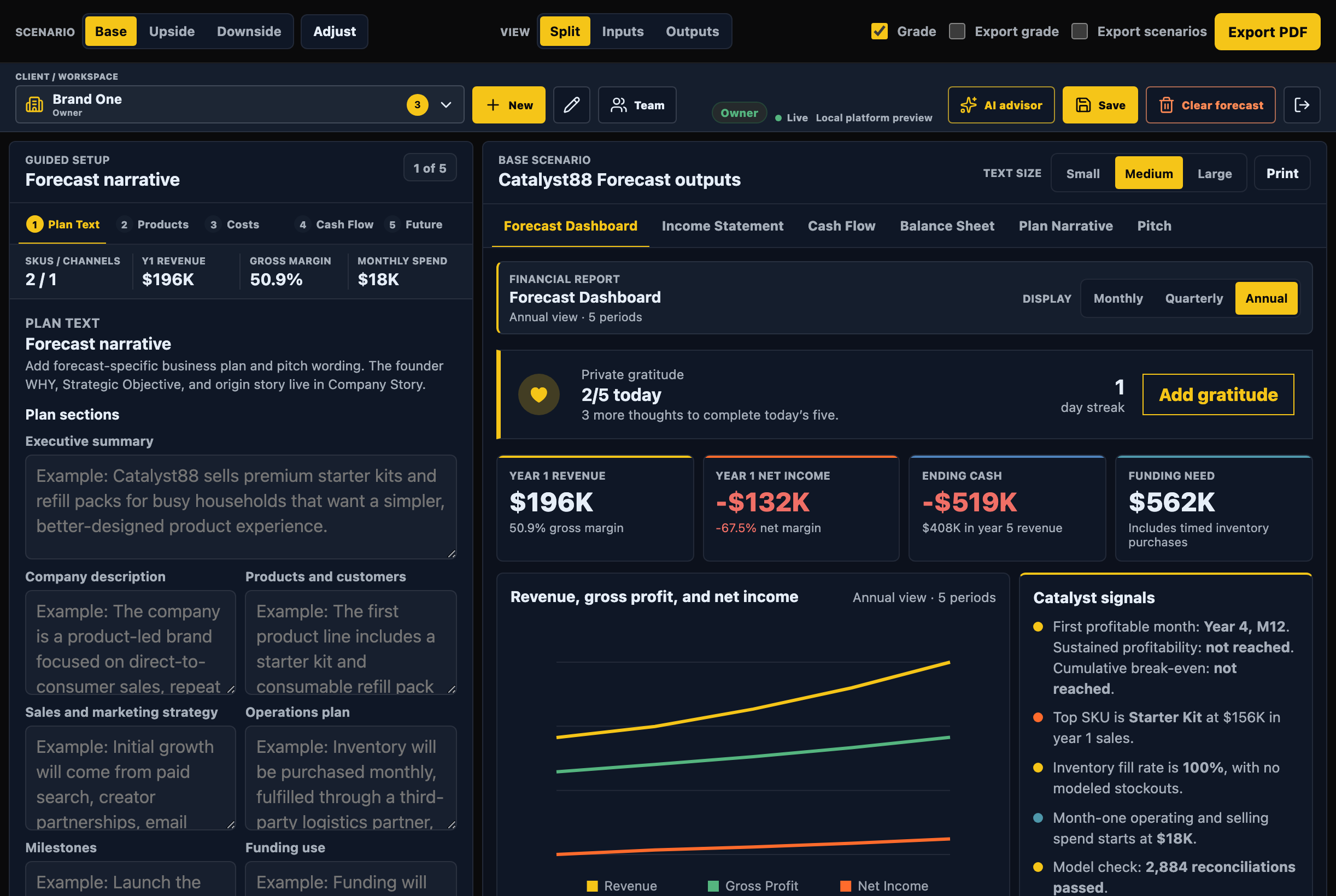Set display to Monthly
Screen dimensions: 1336x896
tap(1118, 298)
